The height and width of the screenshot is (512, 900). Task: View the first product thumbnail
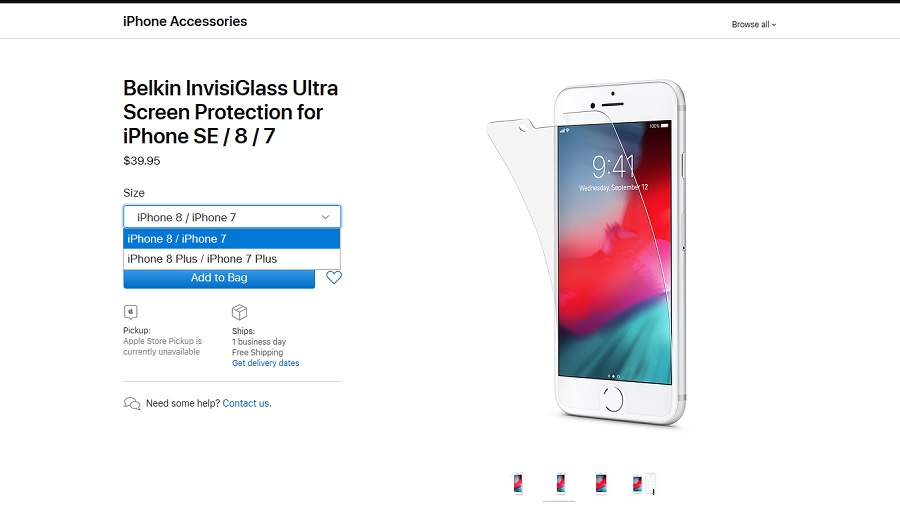[518, 483]
